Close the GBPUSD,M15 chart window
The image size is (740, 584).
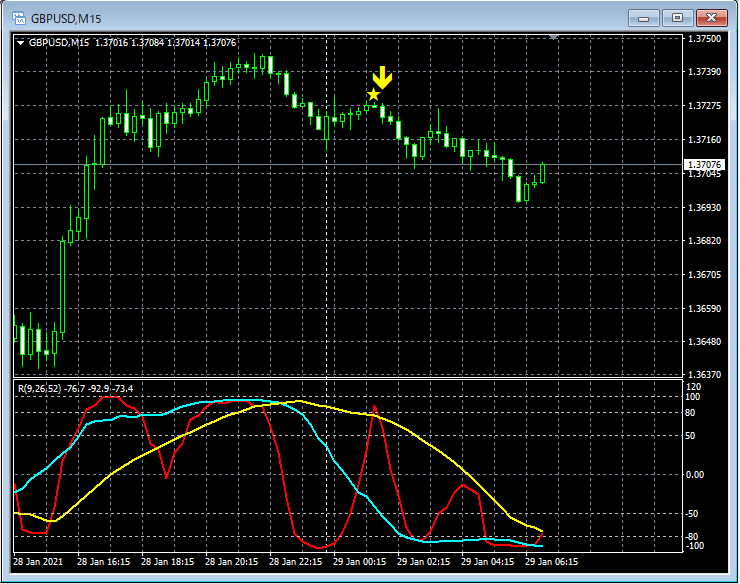[x=711, y=17]
